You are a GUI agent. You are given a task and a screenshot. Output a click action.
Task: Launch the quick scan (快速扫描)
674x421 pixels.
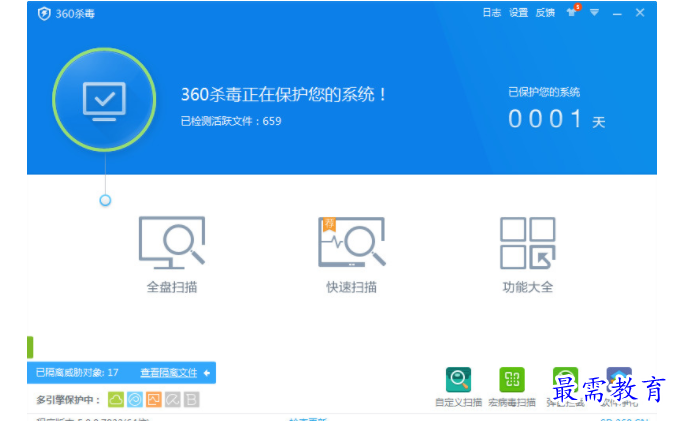(352, 255)
